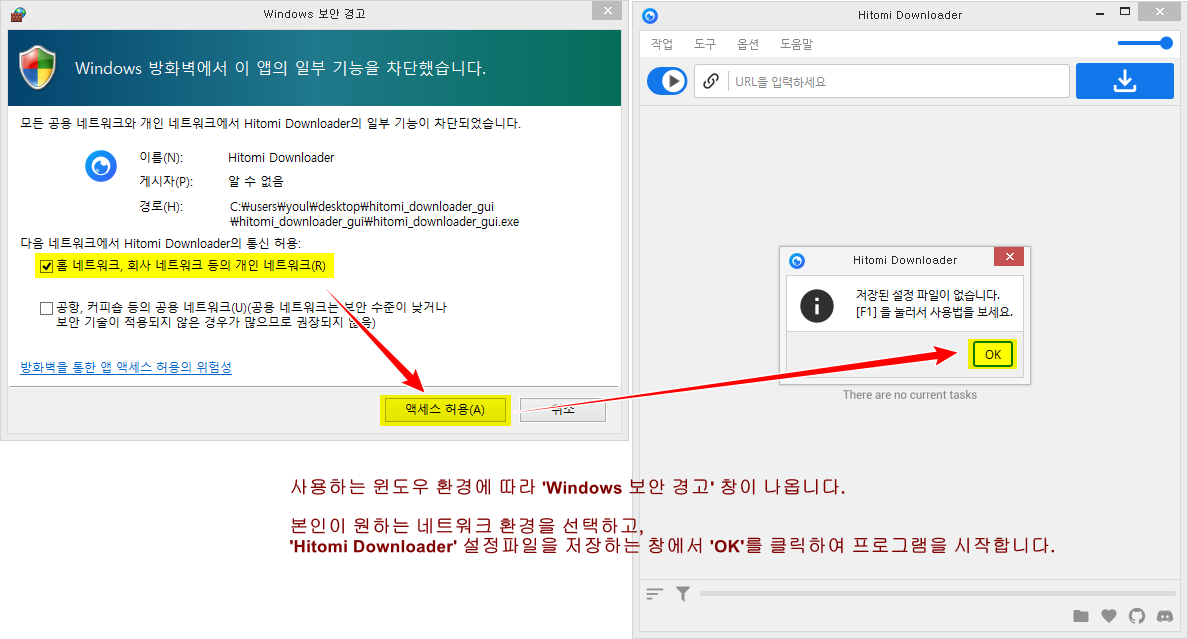Close the Hitomi Downloader message dialog
The image size is (1188, 639).
(x=1009, y=257)
